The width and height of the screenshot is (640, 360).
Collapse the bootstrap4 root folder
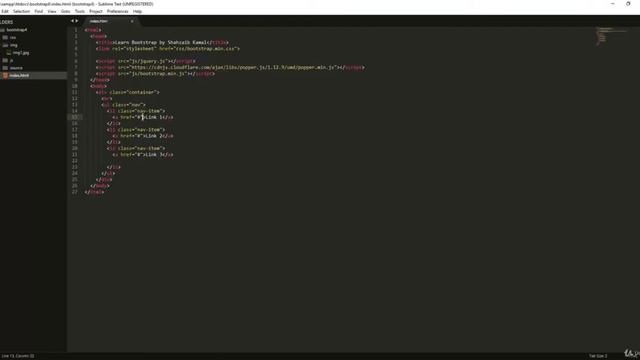click(17, 30)
